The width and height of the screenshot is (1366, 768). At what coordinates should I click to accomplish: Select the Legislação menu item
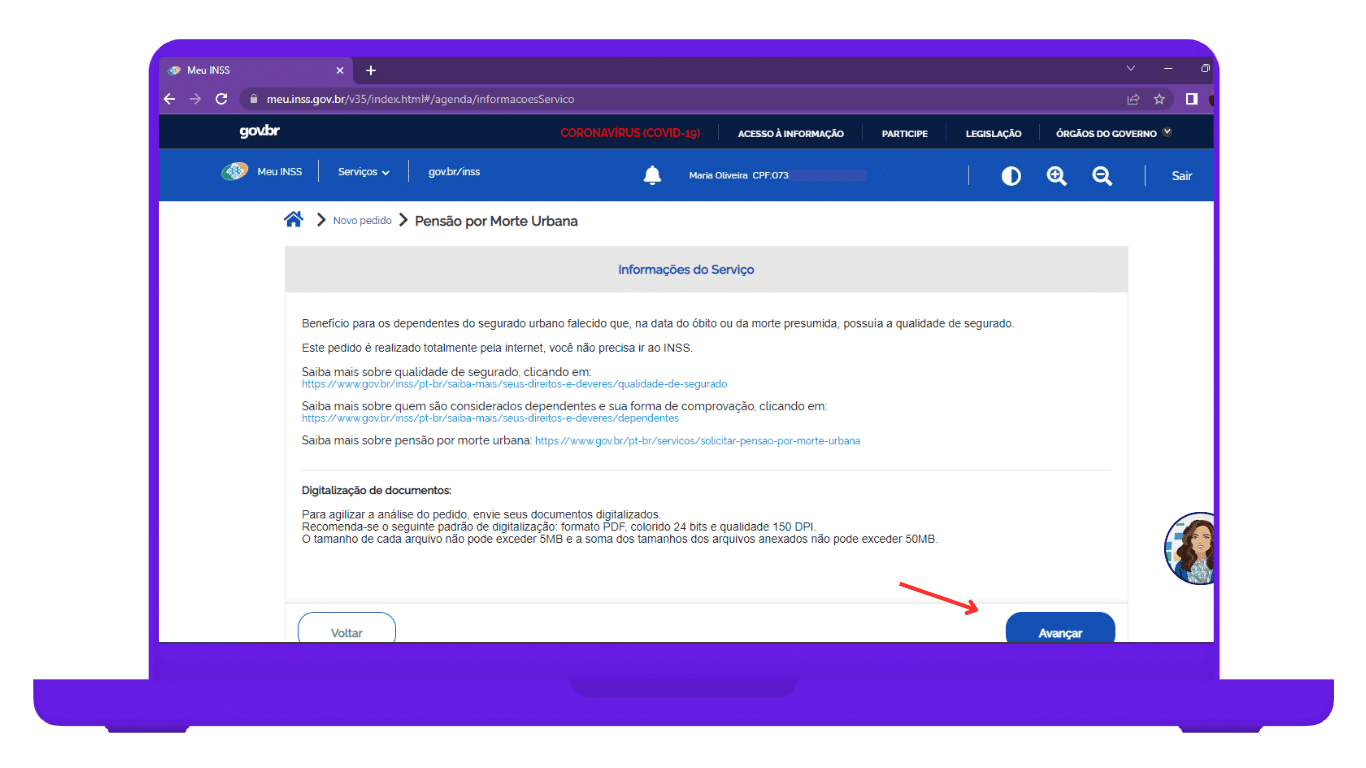pyautogui.click(x=993, y=133)
